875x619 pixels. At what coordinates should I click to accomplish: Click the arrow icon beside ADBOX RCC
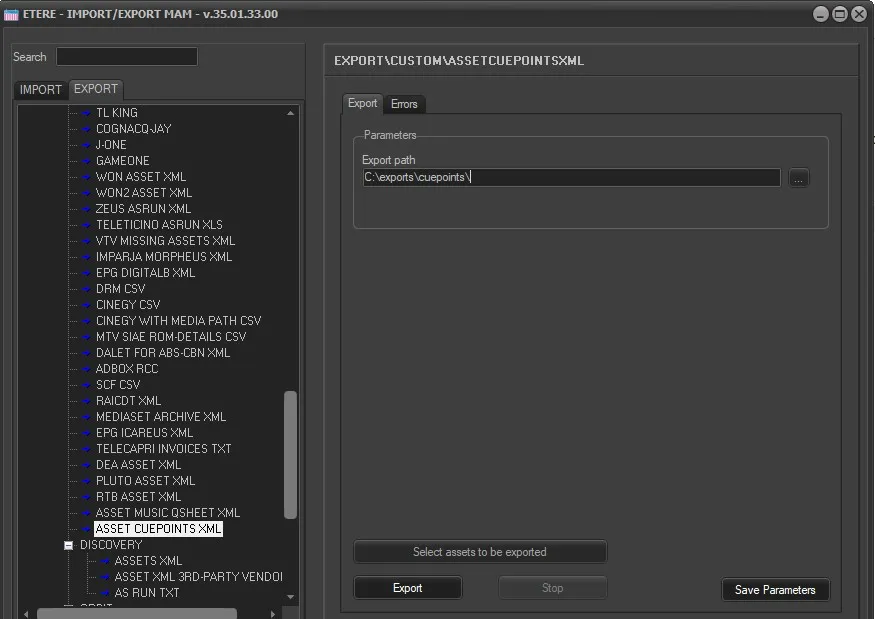86,369
